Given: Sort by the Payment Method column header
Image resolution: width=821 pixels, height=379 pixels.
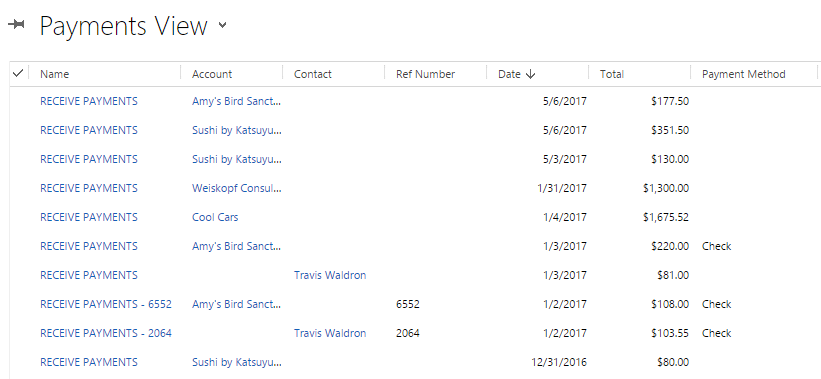Looking at the screenshot, I should point(744,74).
